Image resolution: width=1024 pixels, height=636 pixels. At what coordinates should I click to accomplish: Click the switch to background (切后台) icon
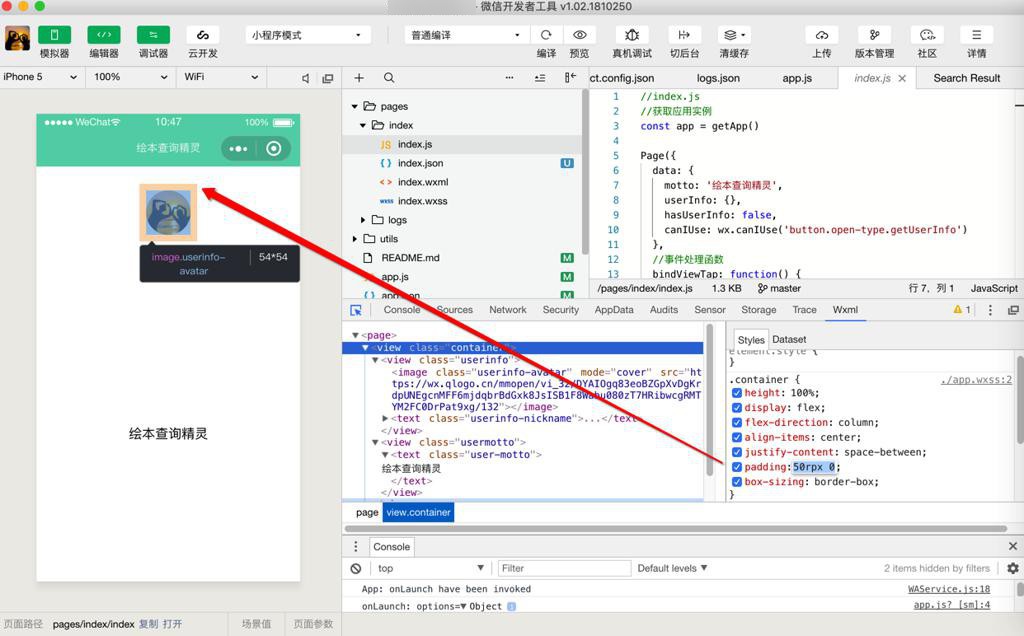point(684,35)
